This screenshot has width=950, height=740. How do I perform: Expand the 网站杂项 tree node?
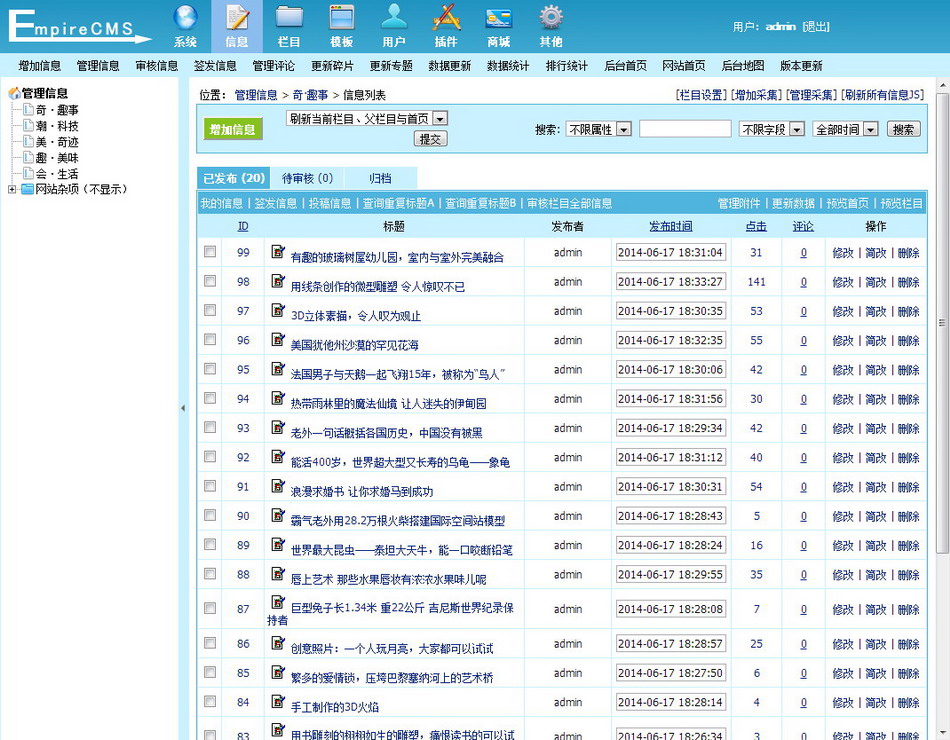click(12, 190)
